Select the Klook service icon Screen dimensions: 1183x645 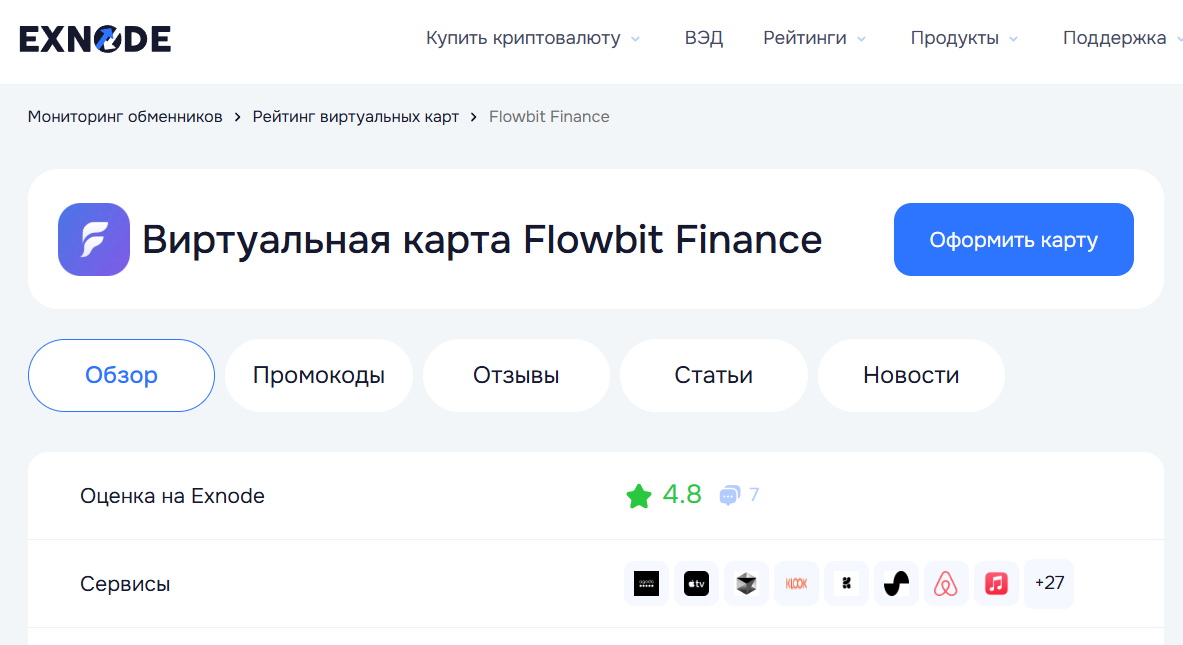coord(796,583)
